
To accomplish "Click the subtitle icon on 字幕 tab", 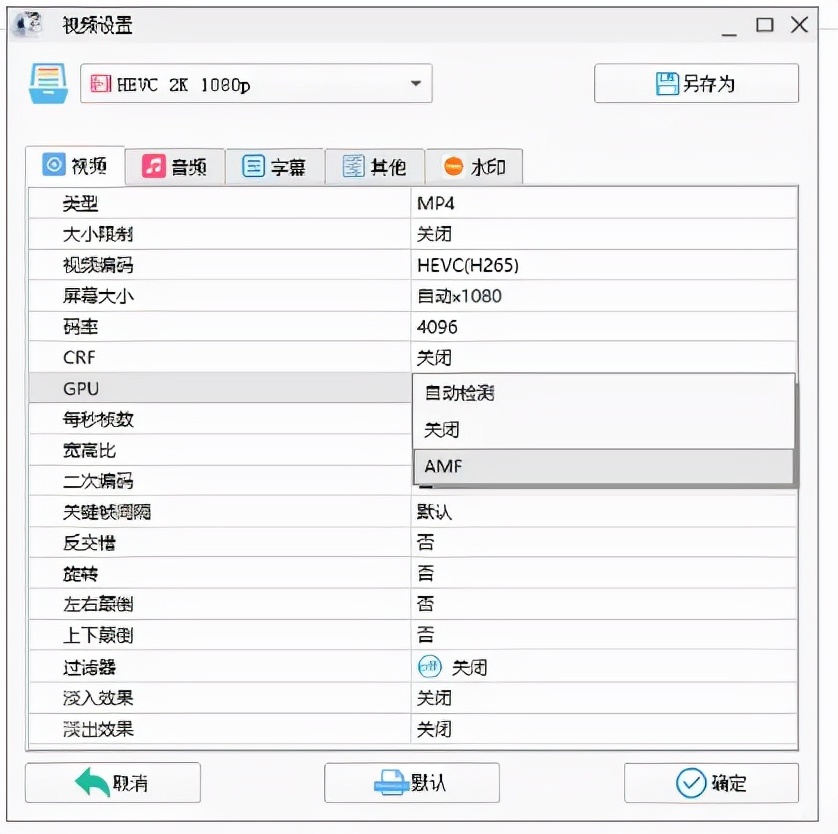I will pyautogui.click(x=253, y=166).
